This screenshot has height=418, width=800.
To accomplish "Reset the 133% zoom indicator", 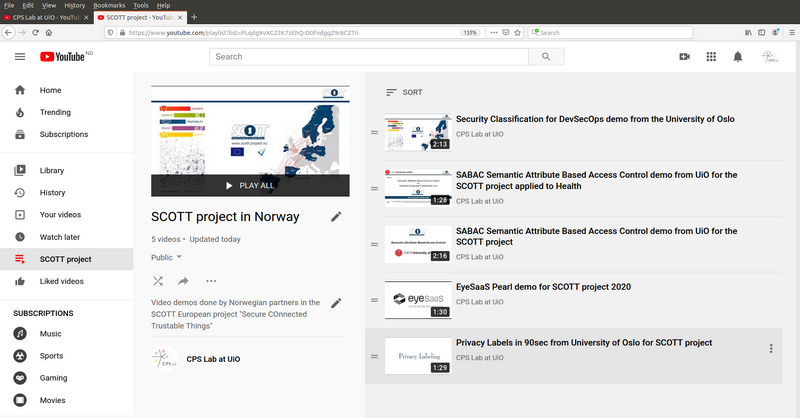I will (469, 33).
